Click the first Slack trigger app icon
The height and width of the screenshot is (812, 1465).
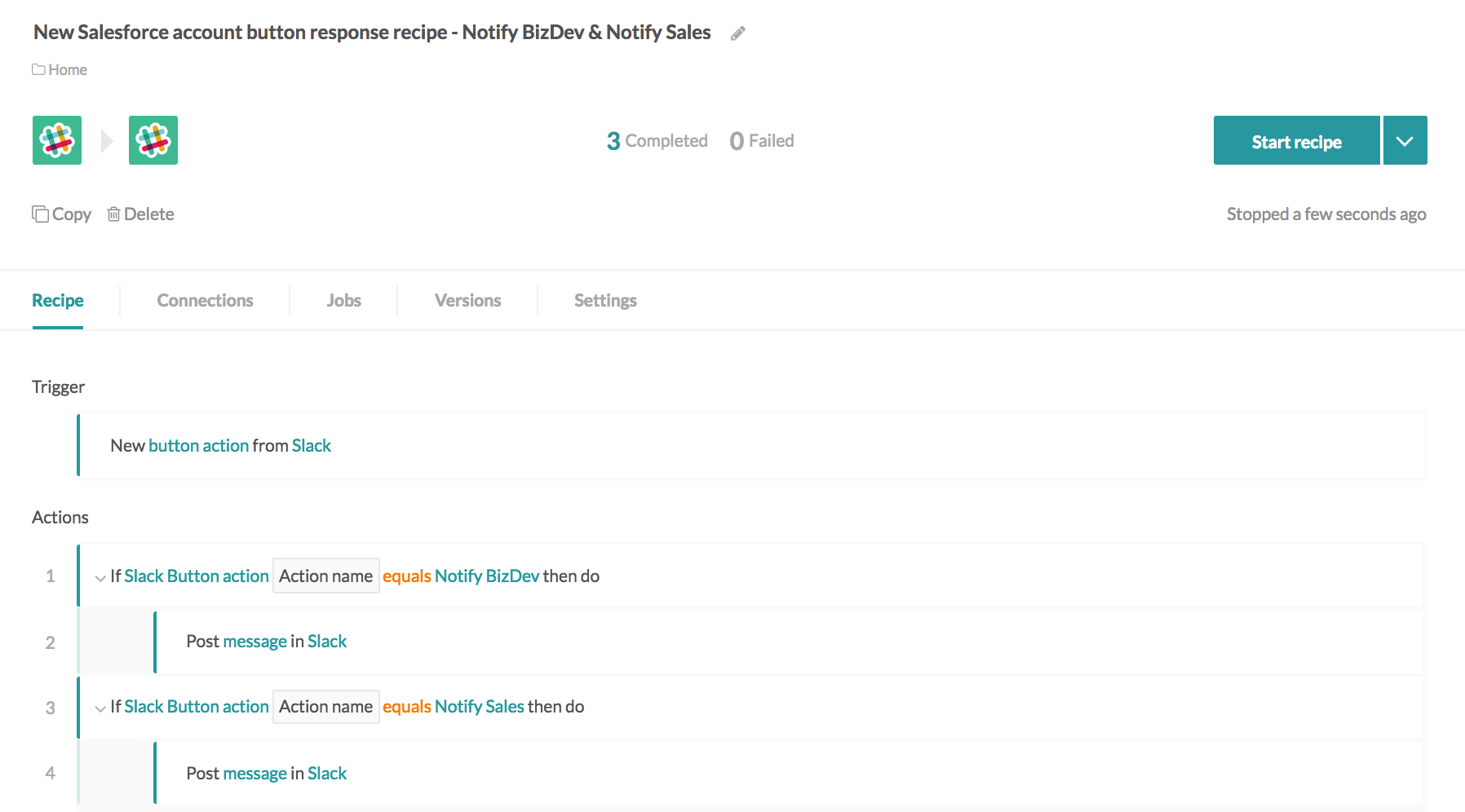click(x=57, y=140)
